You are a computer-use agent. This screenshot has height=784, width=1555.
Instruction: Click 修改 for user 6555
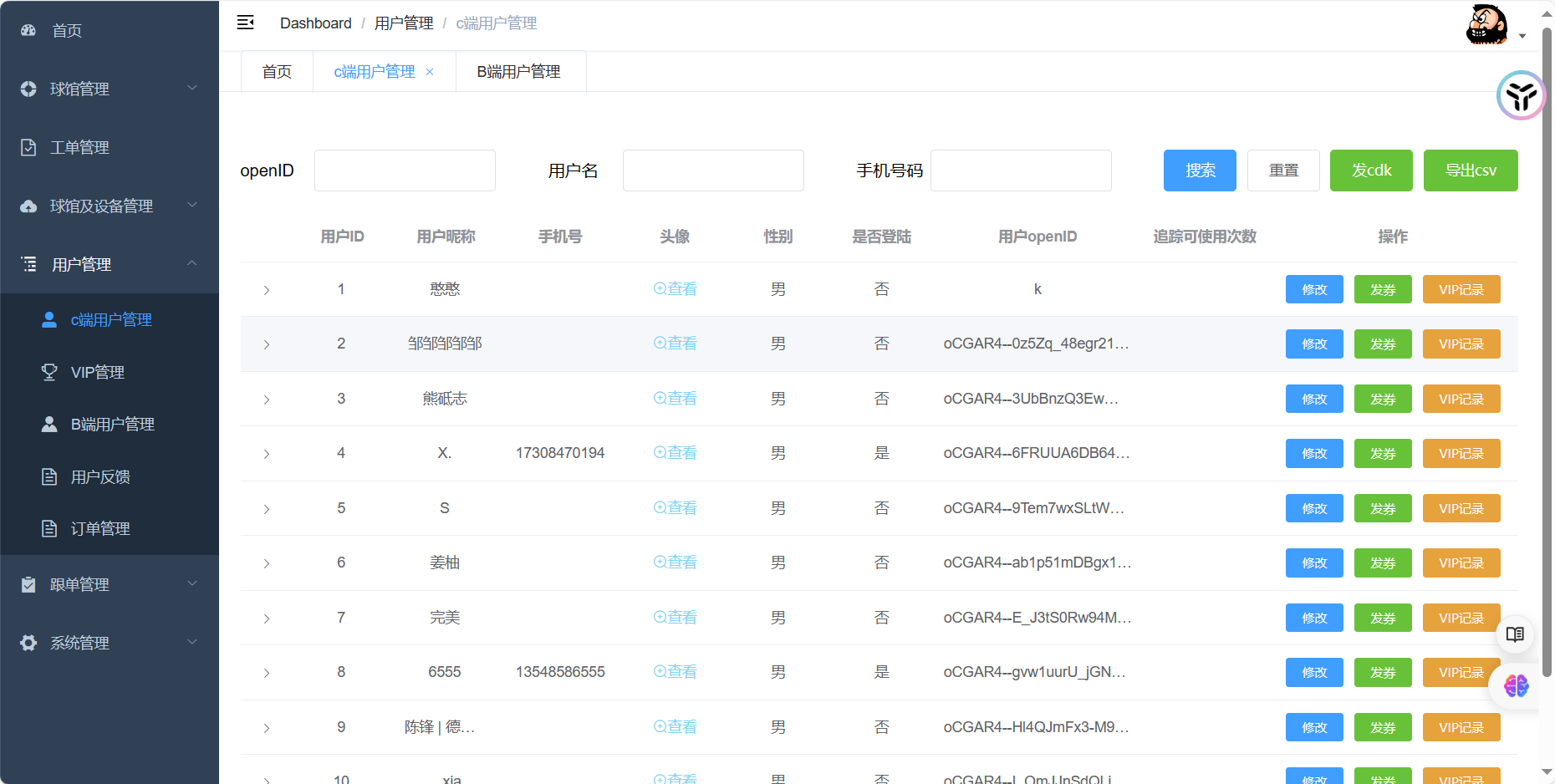pos(1314,673)
